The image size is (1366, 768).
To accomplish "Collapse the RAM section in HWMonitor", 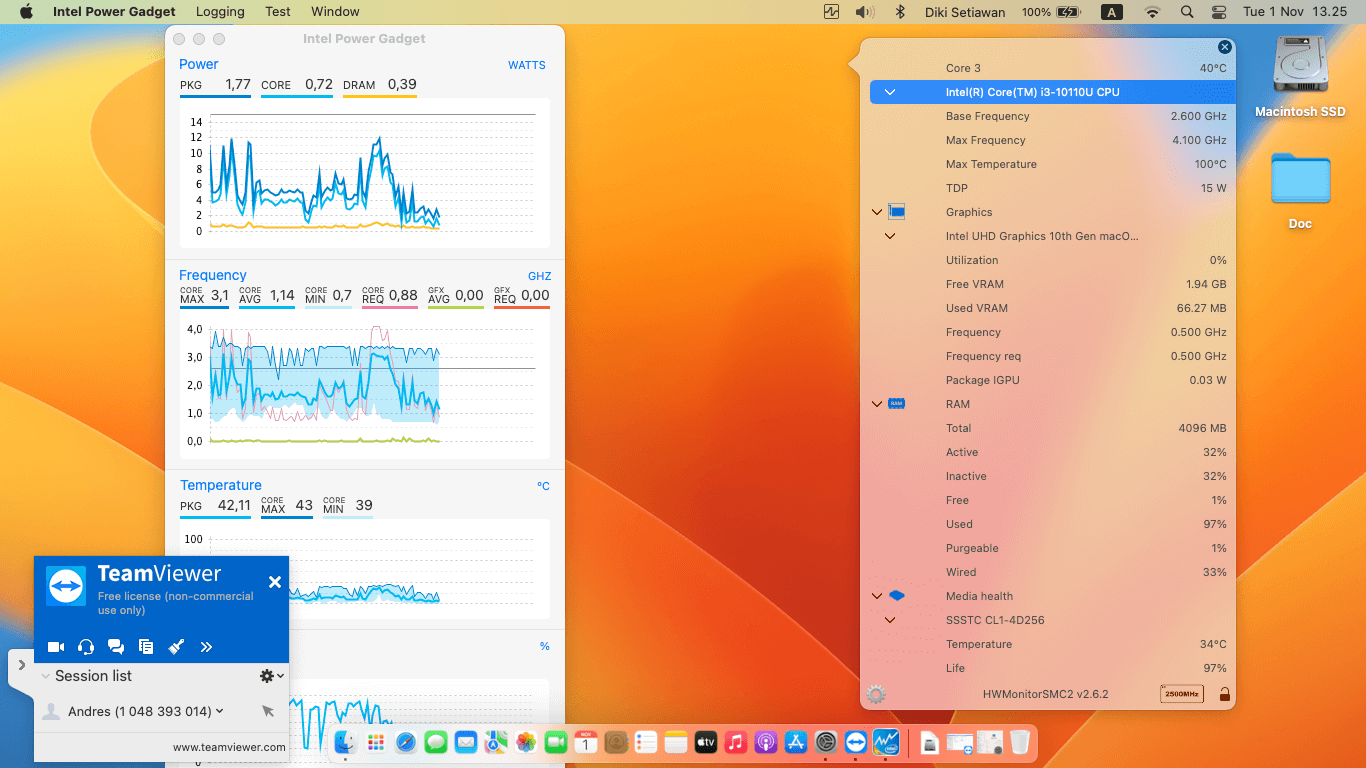I will pyautogui.click(x=877, y=404).
